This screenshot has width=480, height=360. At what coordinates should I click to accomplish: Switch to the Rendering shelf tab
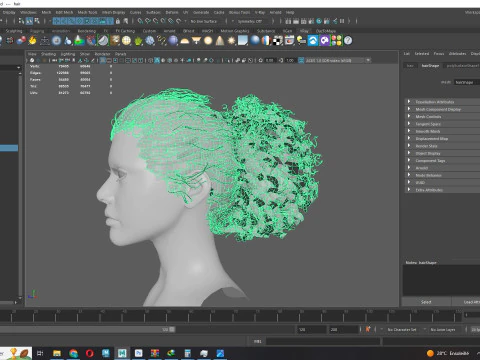pos(87,31)
